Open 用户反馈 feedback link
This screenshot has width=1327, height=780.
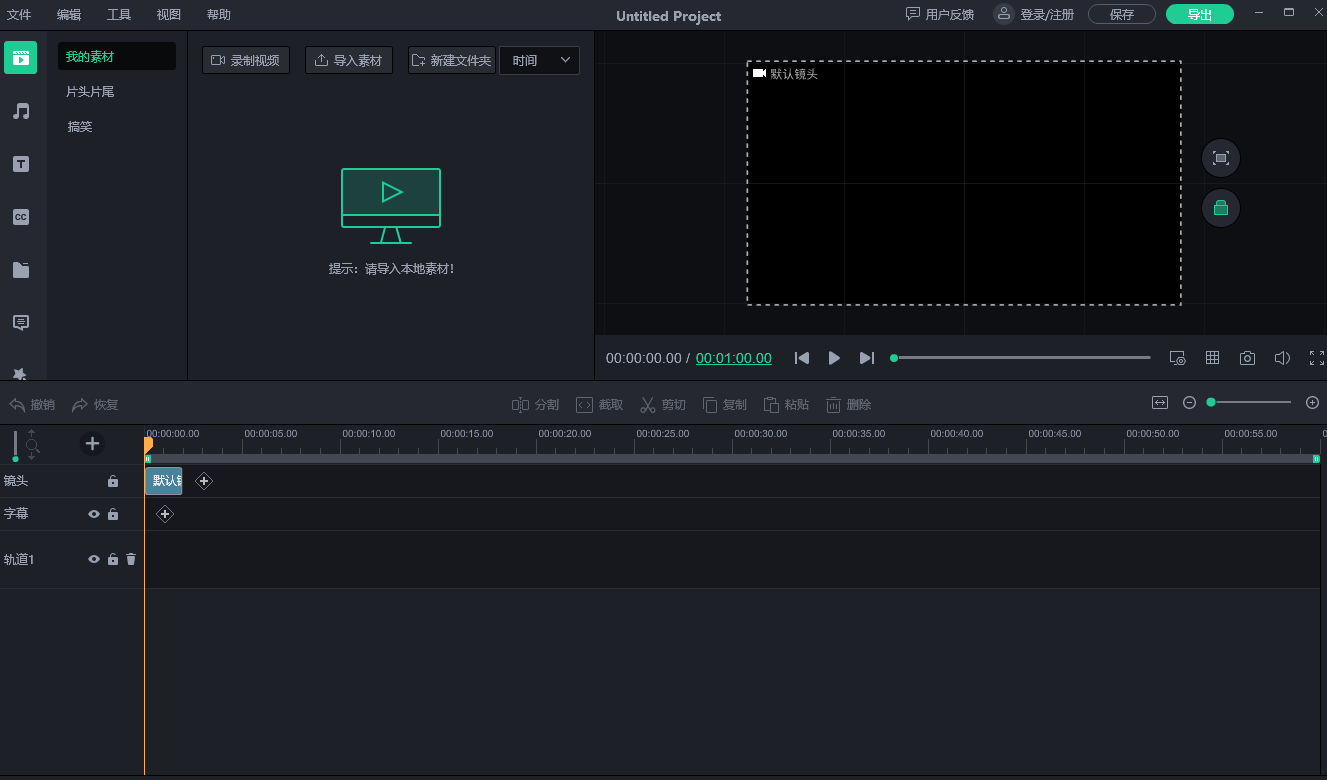pos(940,14)
